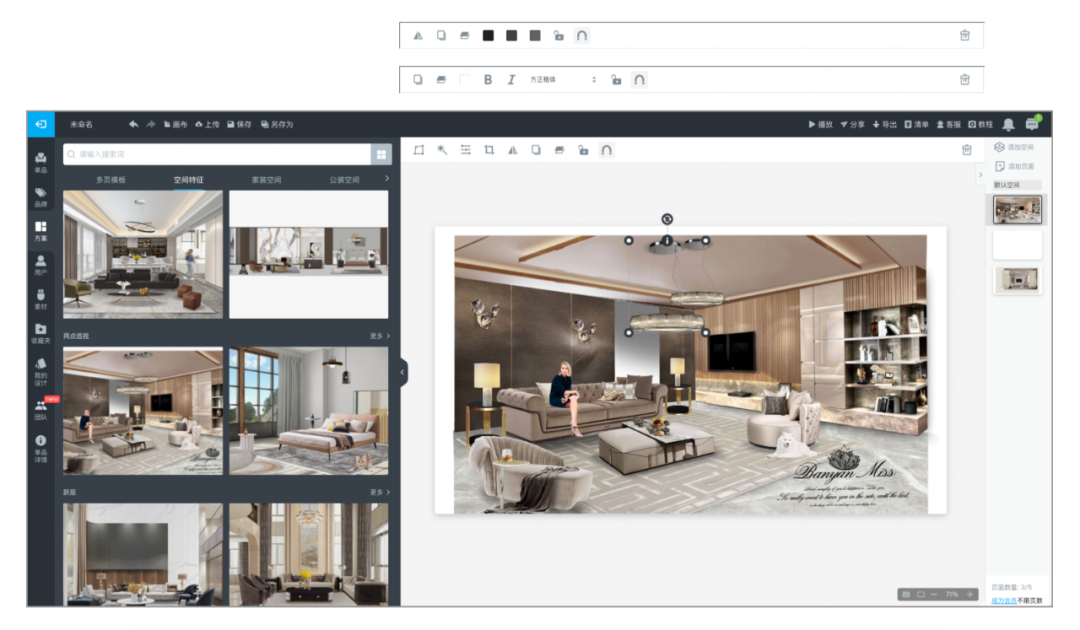Viewport: 1080px width, 630px height.
Task: Click the 上传 upload button
Action: [x=207, y=125]
